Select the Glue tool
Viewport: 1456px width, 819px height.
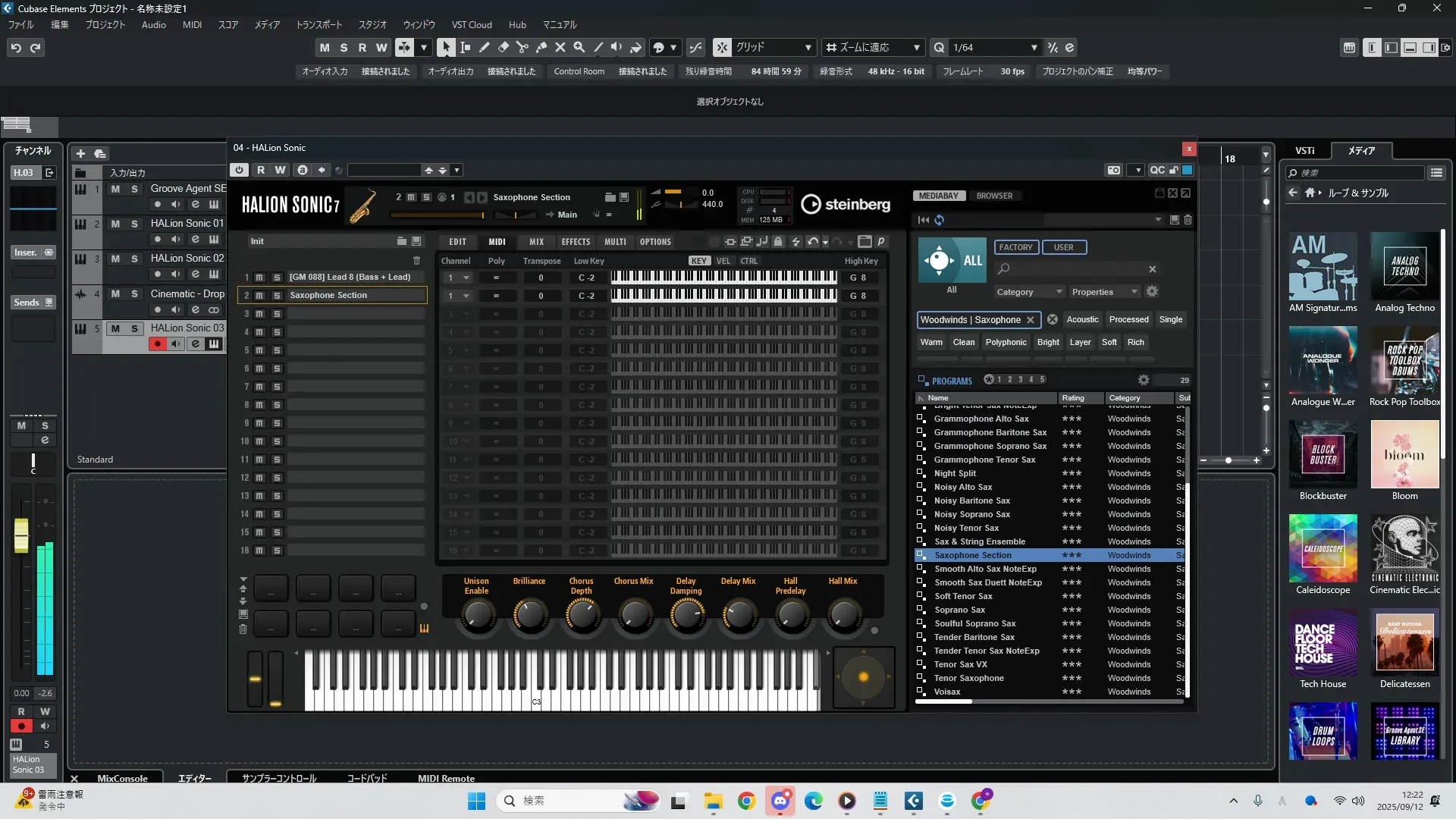click(541, 47)
